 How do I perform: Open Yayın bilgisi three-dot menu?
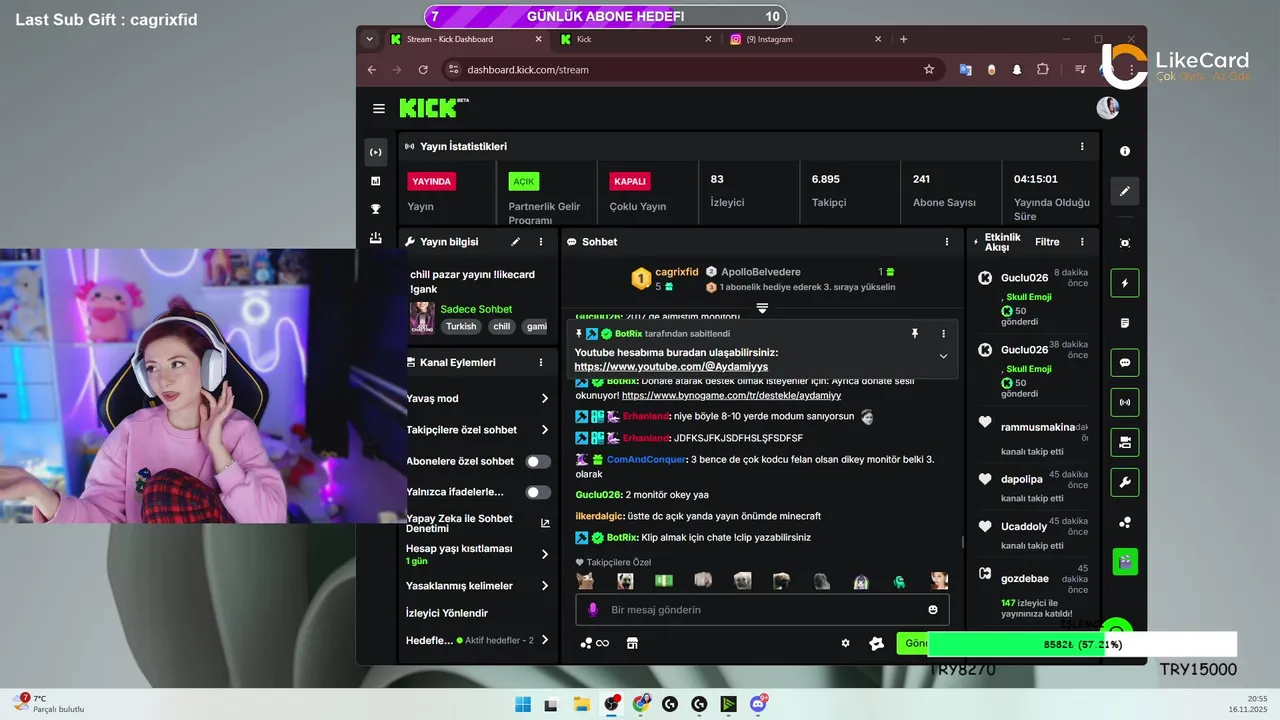[541, 241]
